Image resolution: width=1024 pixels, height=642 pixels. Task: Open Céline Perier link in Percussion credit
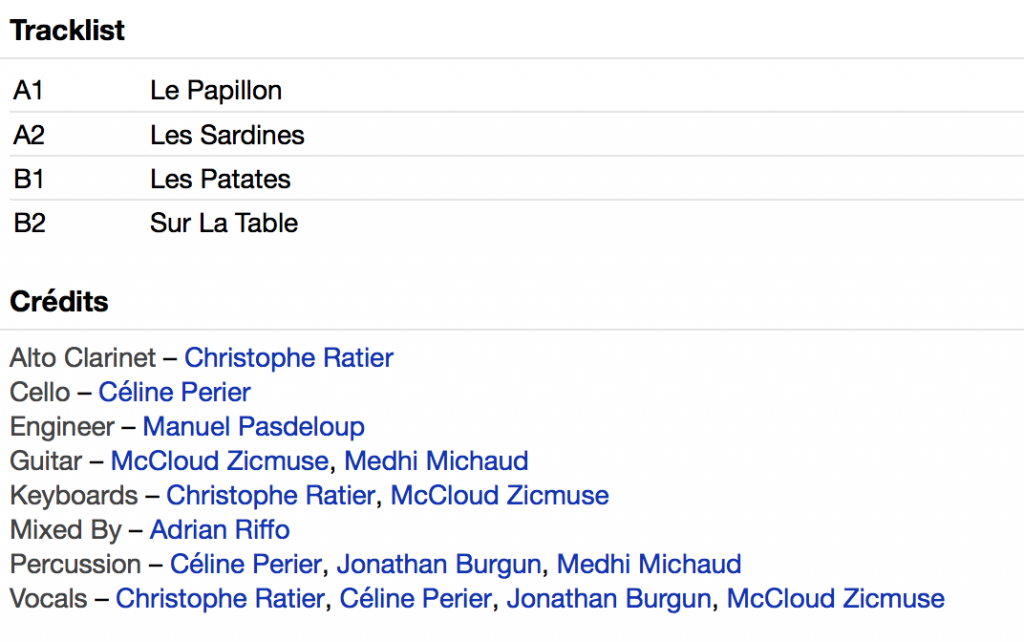coord(246,564)
